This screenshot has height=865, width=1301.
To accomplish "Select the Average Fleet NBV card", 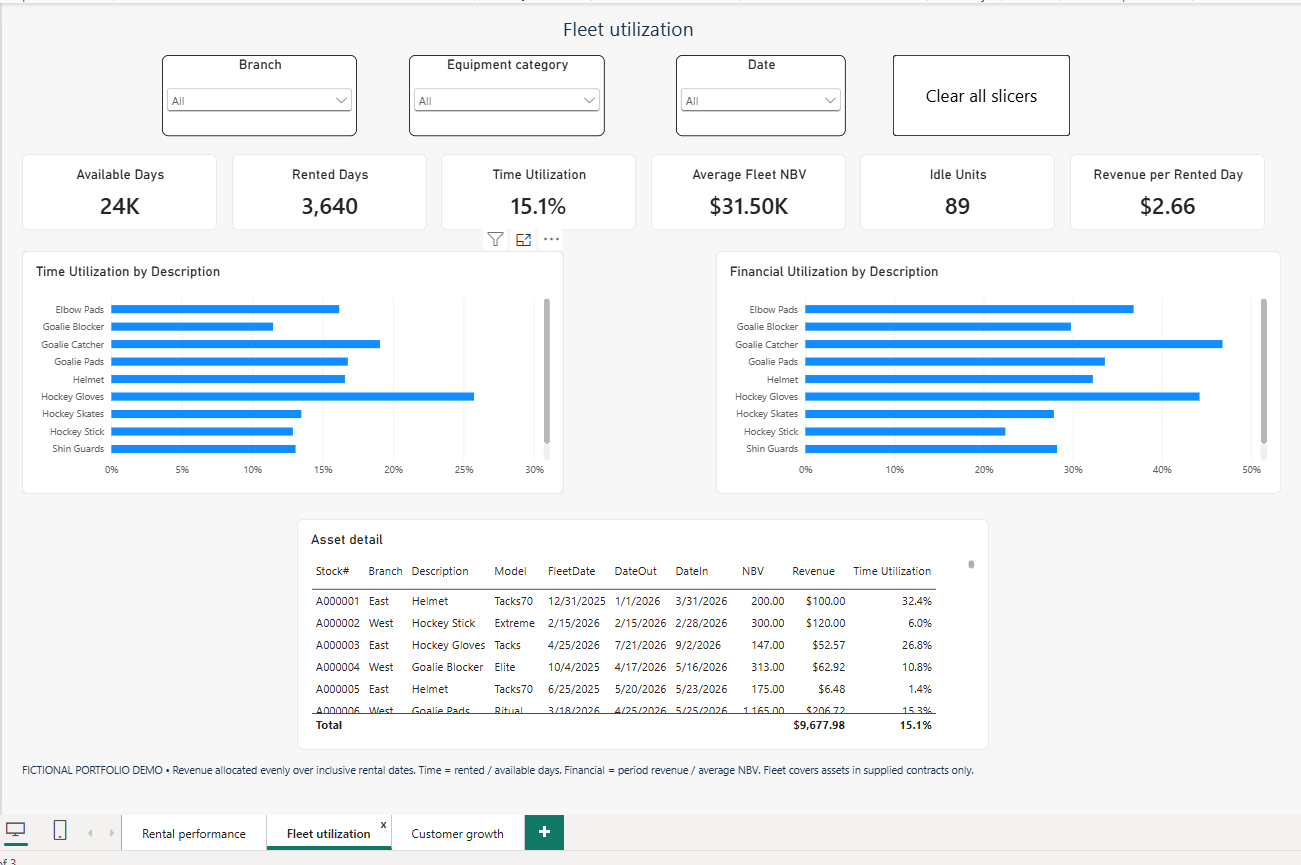I will [749, 192].
